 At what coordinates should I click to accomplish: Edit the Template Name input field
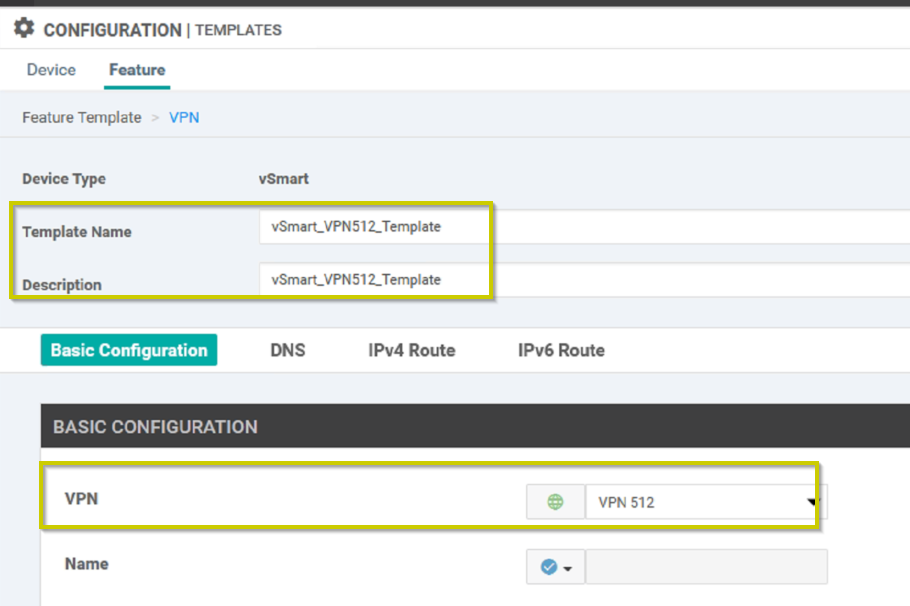coord(584,226)
